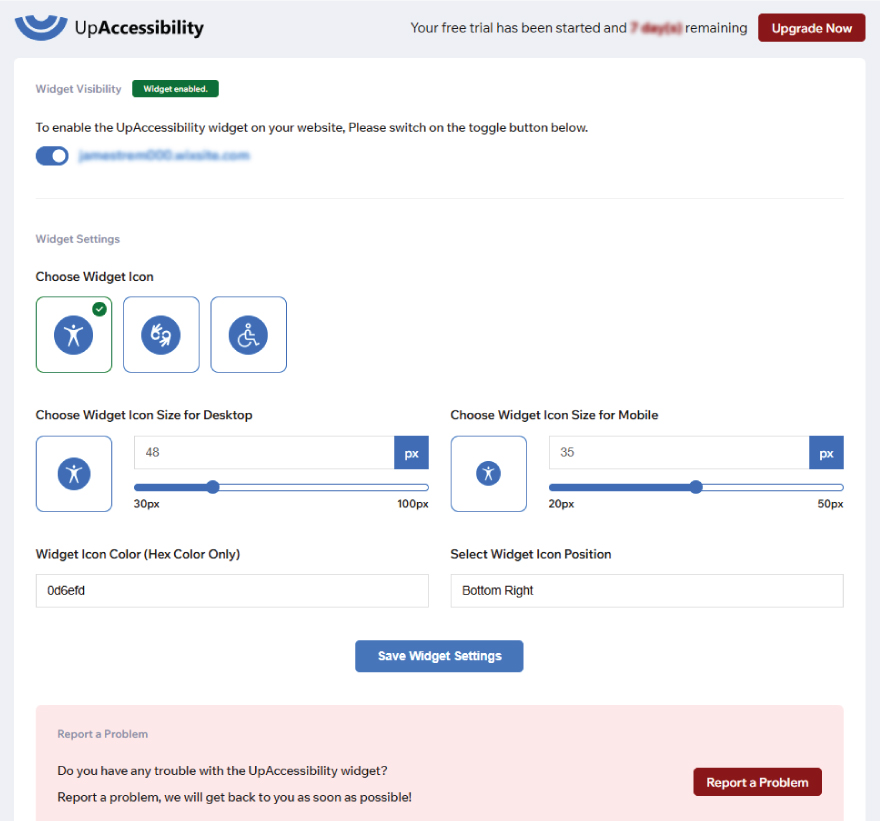
Task: Click the px unit label for desktop size
Action: [x=412, y=453]
